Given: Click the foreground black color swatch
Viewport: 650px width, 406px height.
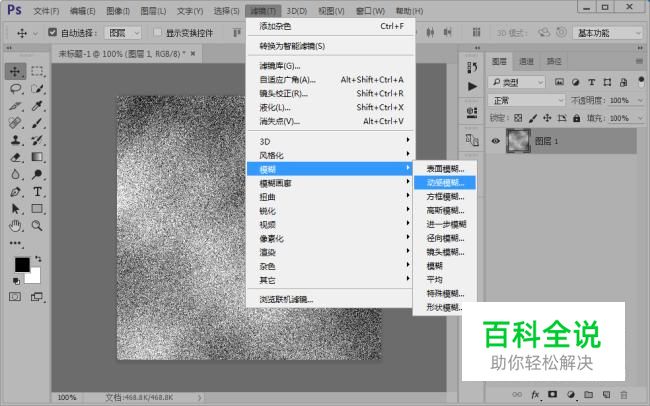Looking at the screenshot, I should pos(22,265).
